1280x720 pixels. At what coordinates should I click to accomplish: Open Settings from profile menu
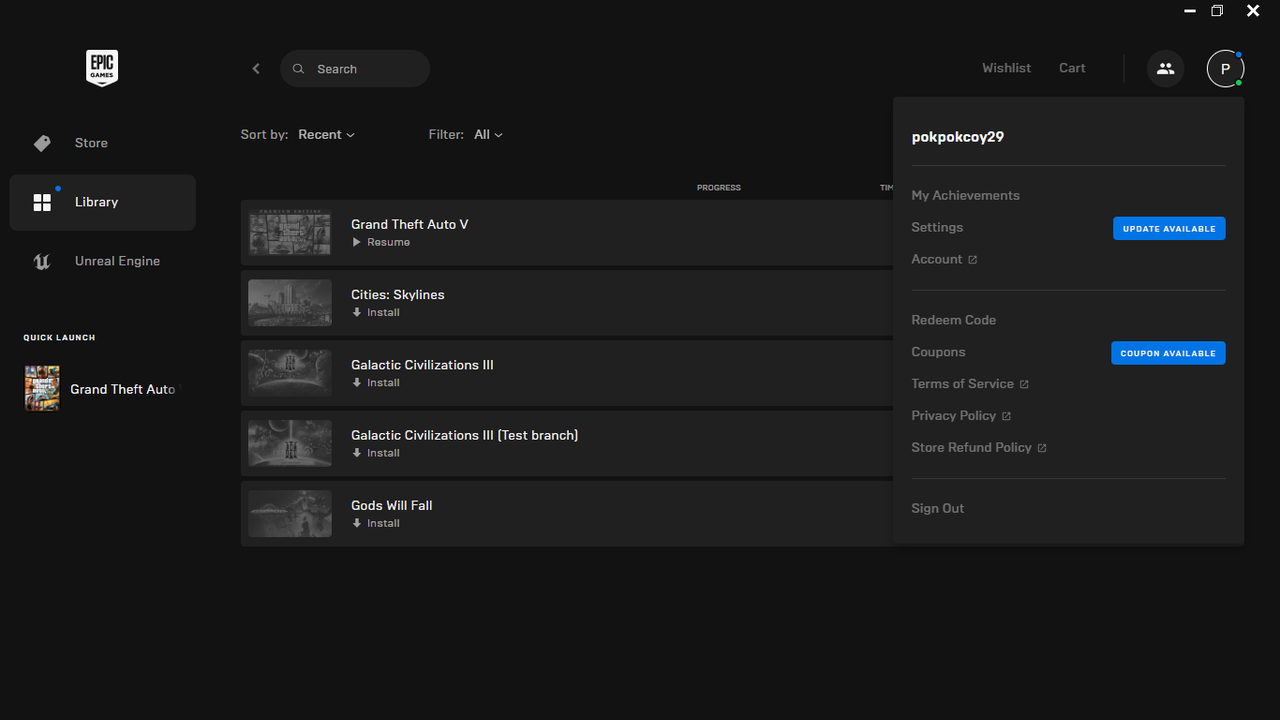[937, 228]
